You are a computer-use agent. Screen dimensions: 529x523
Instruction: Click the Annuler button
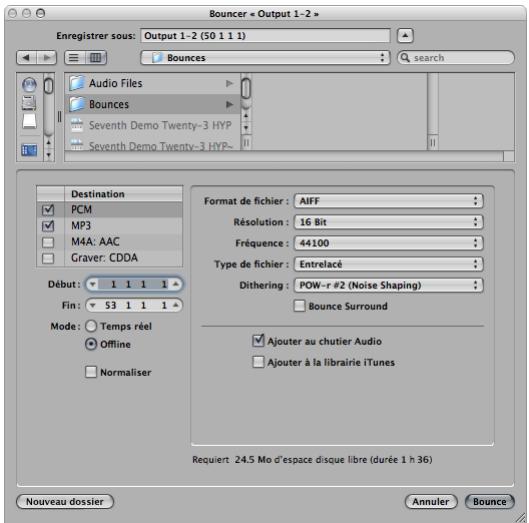coord(431,501)
